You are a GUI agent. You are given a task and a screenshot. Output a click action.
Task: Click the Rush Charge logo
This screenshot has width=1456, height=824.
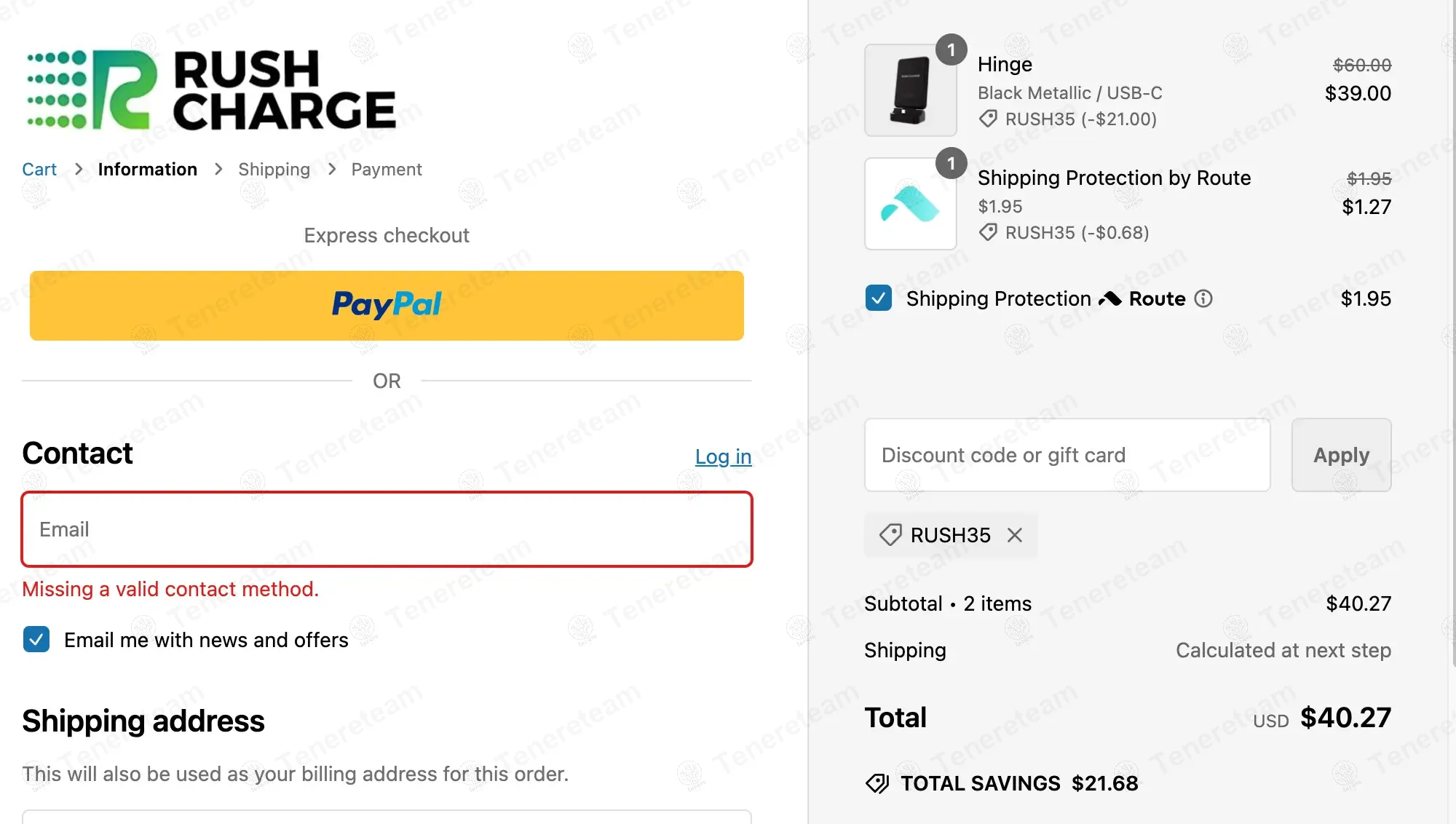click(x=211, y=90)
